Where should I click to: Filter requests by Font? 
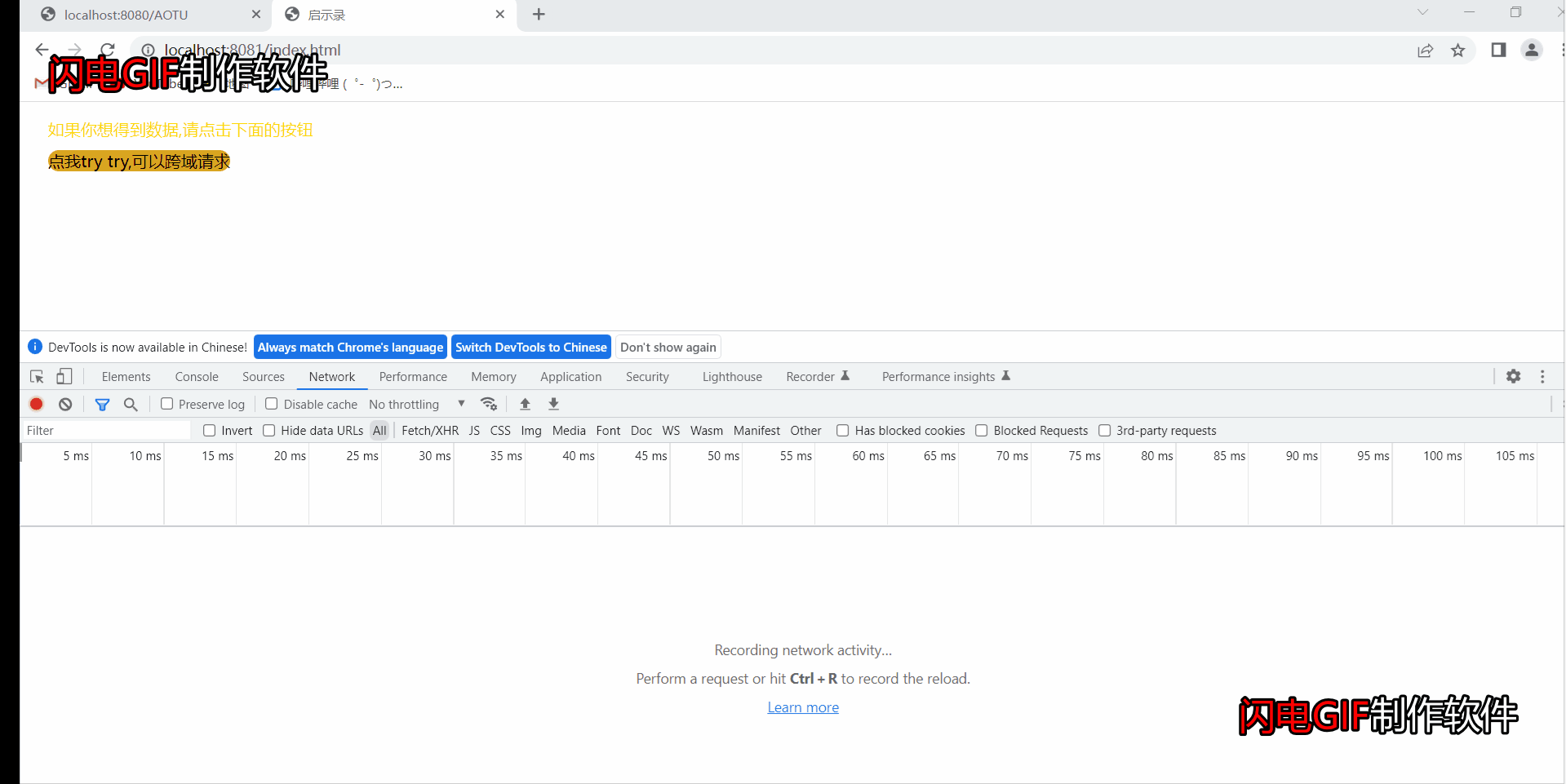coord(608,430)
